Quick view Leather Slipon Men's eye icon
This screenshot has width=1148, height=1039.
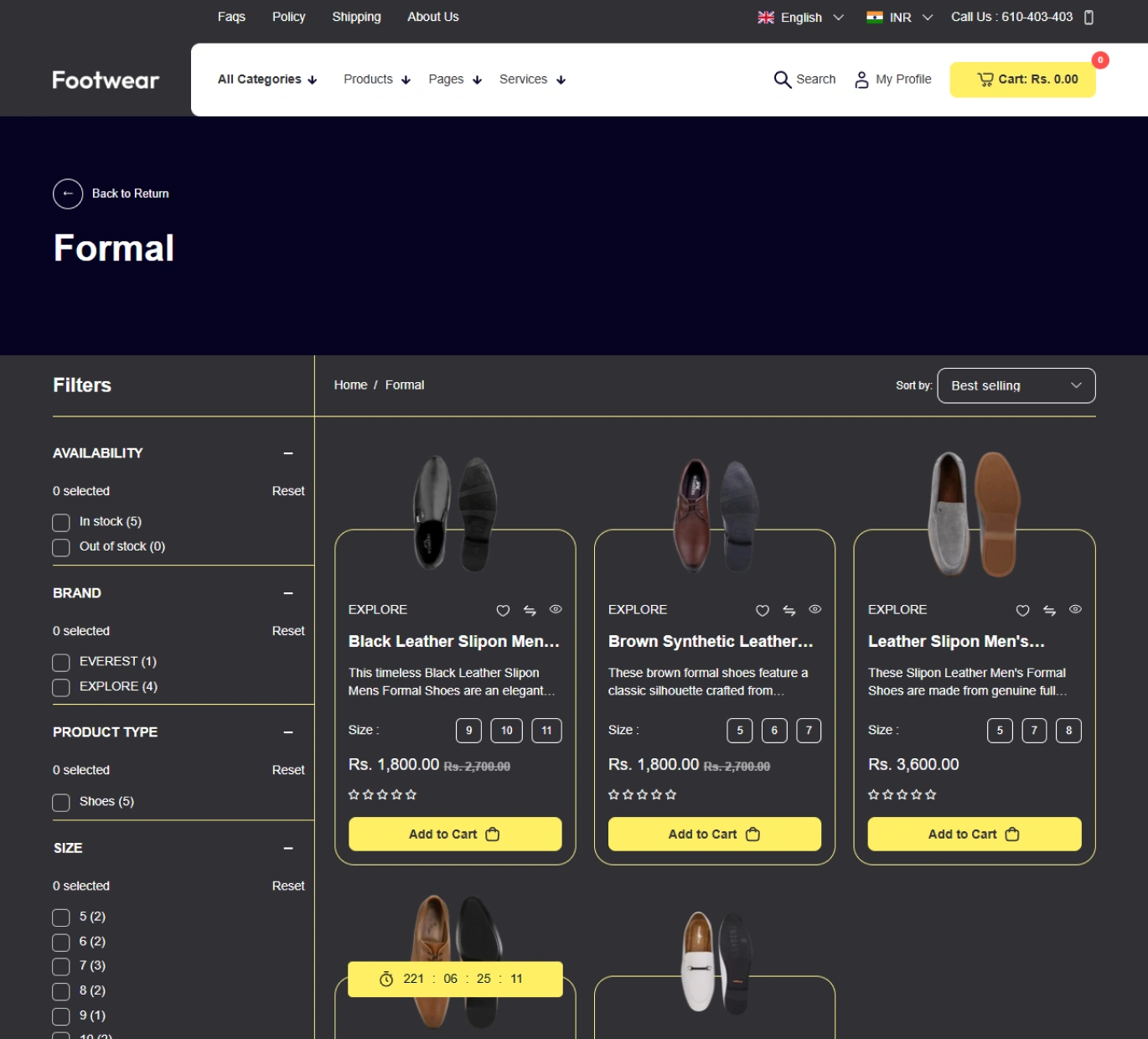click(x=1075, y=609)
